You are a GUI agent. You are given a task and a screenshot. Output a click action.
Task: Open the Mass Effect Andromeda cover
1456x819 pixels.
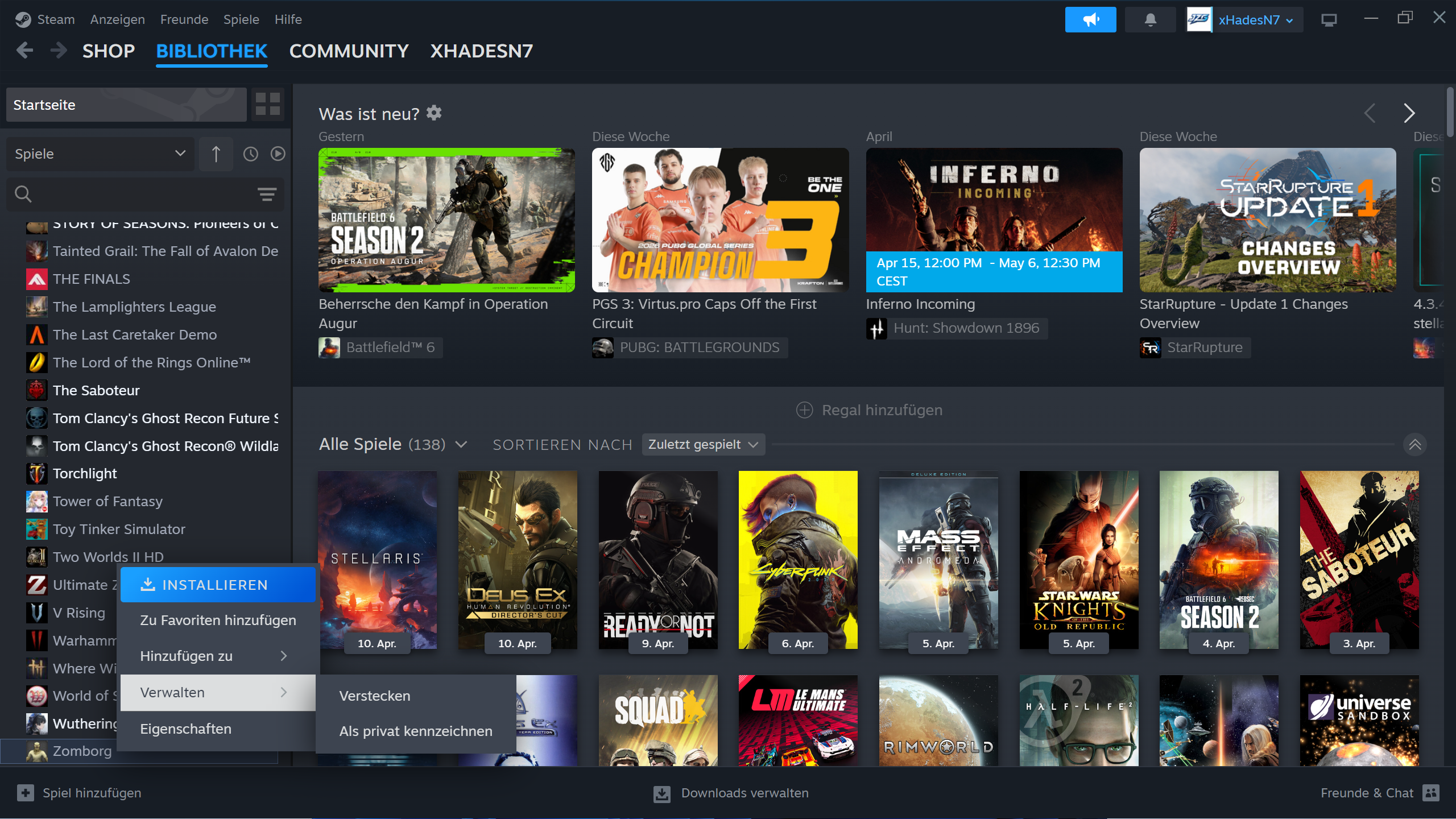(x=938, y=560)
